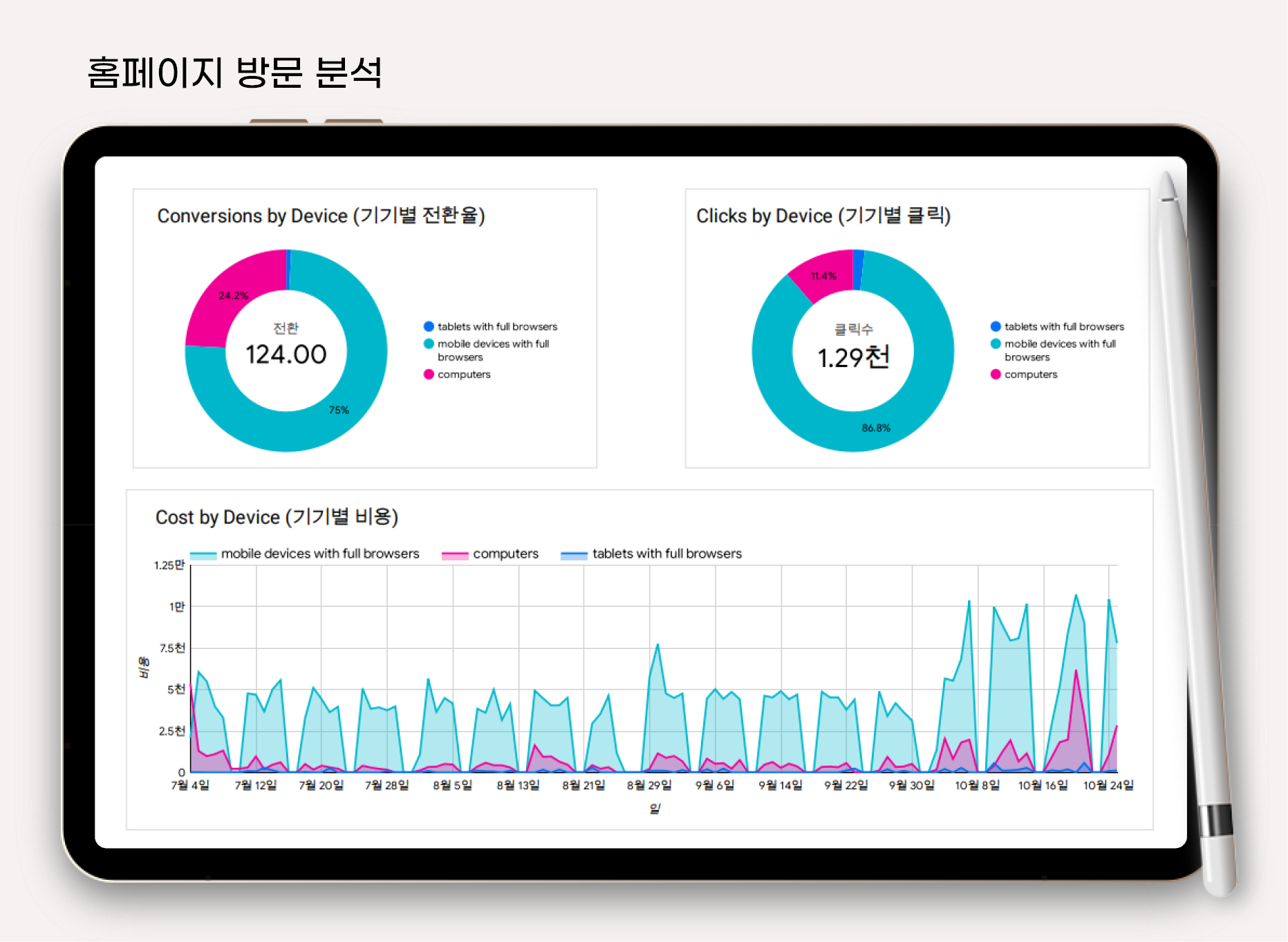
Task: Click the 일 x-axis title below the Cost chart
Action: coord(655,809)
